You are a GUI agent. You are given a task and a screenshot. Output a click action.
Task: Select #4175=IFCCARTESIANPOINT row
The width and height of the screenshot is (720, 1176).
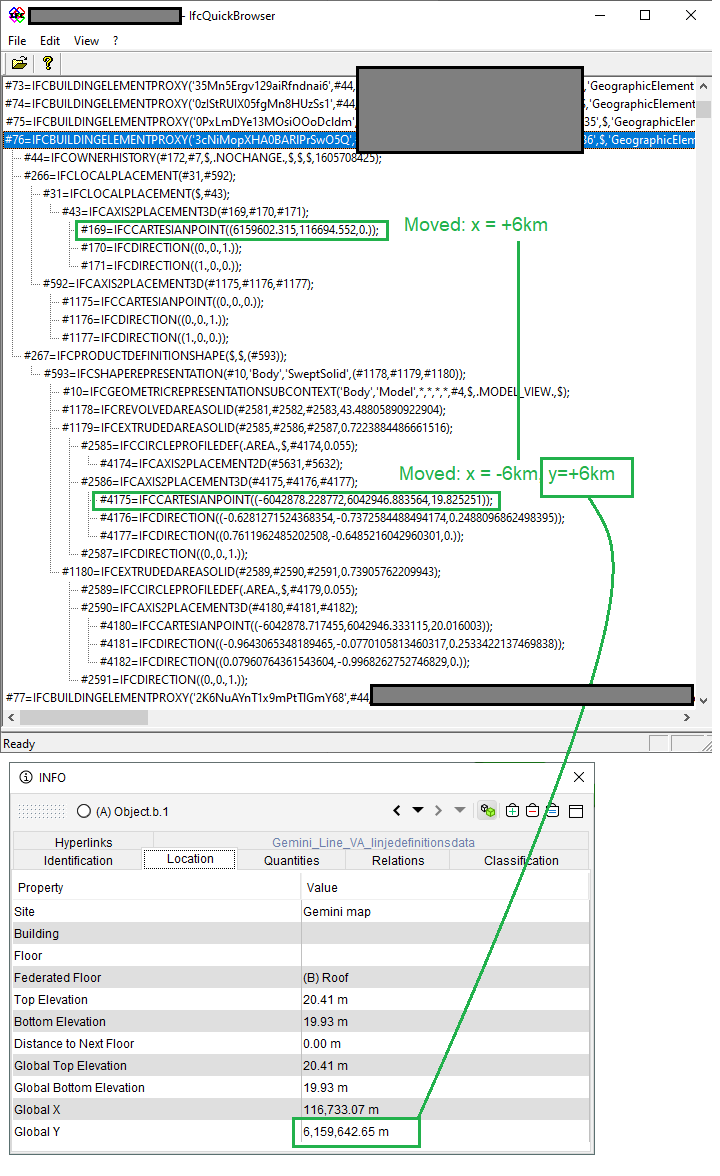pyautogui.click(x=296, y=500)
